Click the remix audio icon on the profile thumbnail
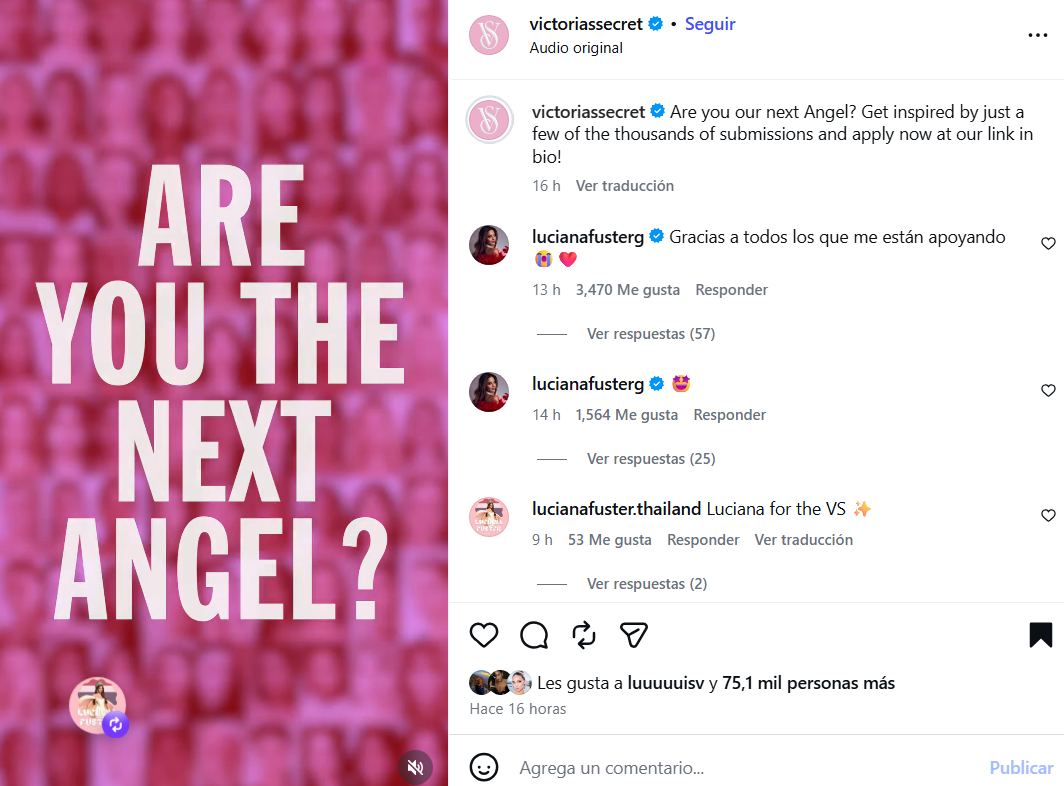This screenshot has height=786, width=1064. [116, 726]
